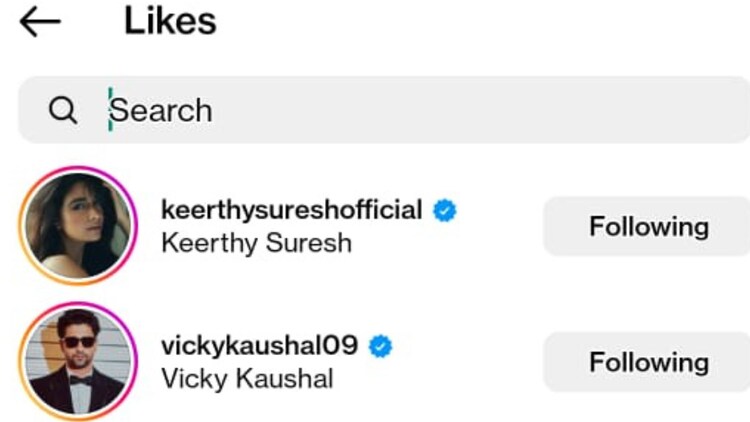Click the blinking text cursor in search bar
Screen dimensions: 750x422
(110, 110)
